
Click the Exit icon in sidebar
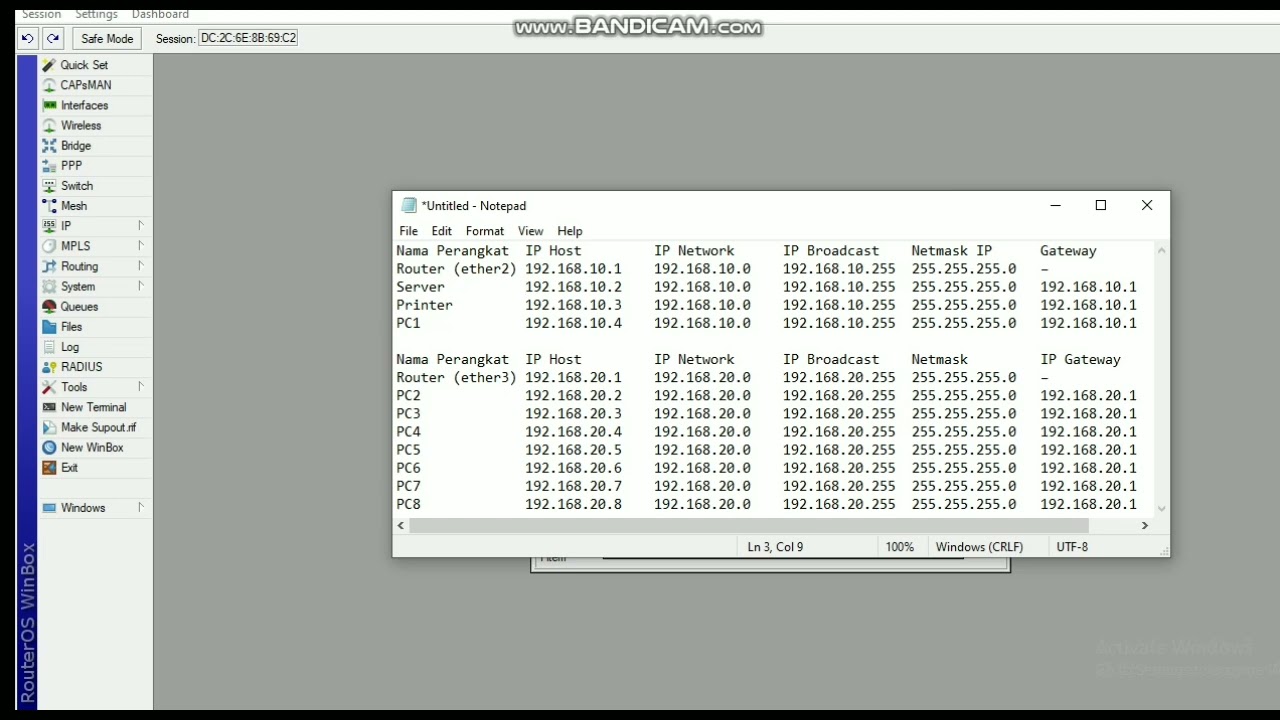(49, 467)
